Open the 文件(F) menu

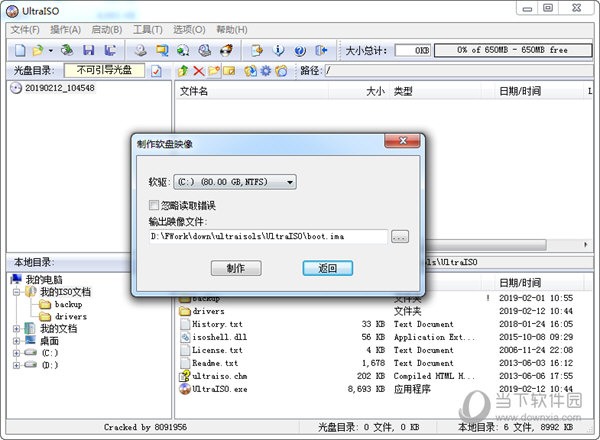pyautogui.click(x=25, y=30)
